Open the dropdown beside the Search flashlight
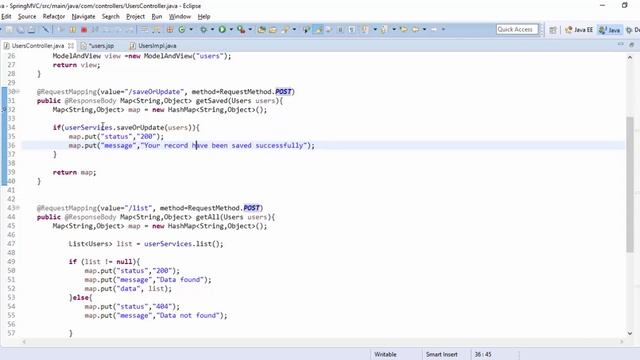This screenshot has height=360, width=640. [x=294, y=29]
